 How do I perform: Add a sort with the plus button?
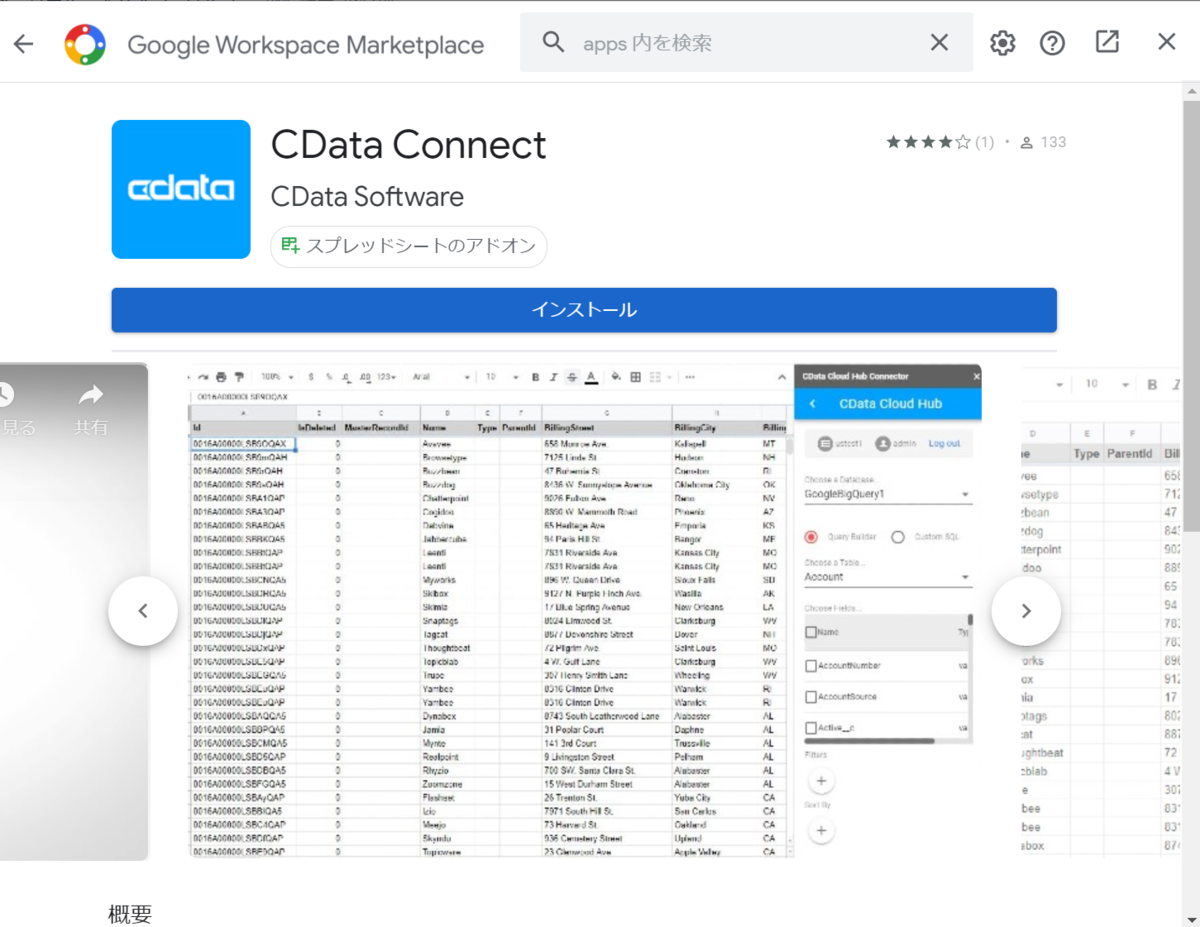coord(821,830)
